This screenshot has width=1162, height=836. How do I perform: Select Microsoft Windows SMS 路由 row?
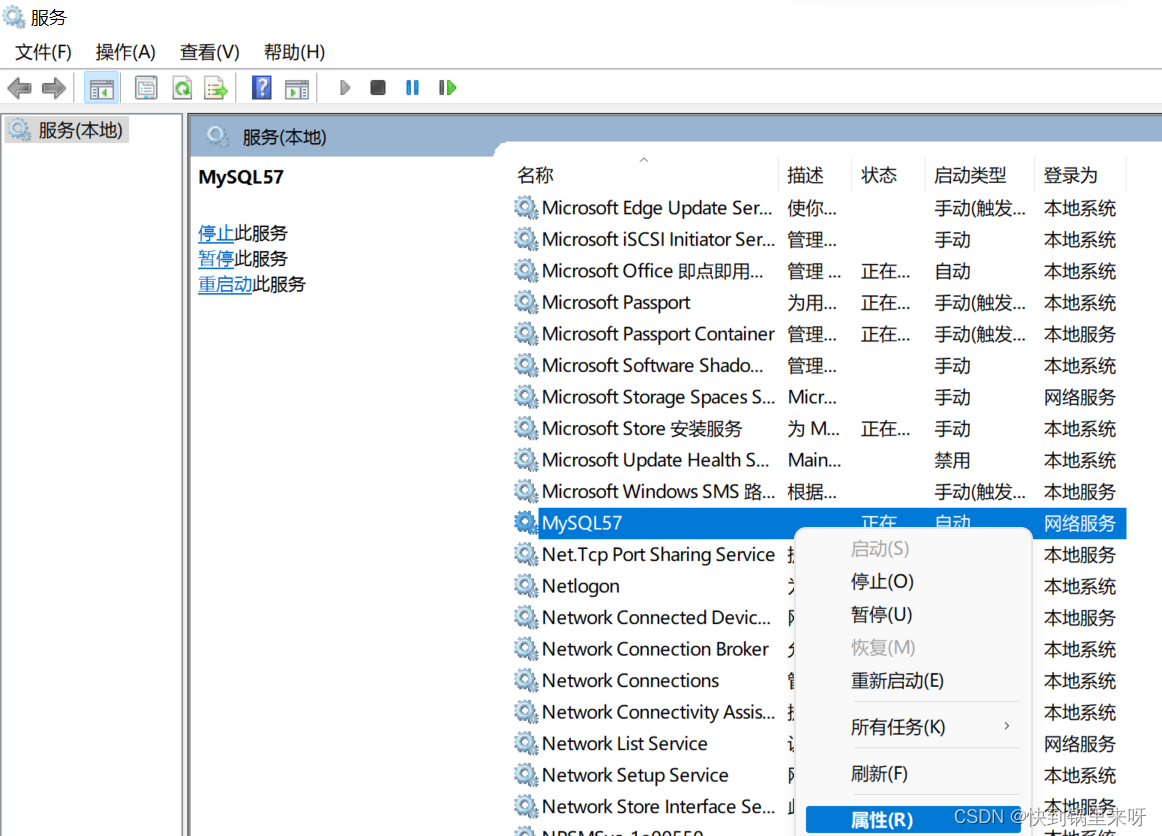(x=819, y=491)
